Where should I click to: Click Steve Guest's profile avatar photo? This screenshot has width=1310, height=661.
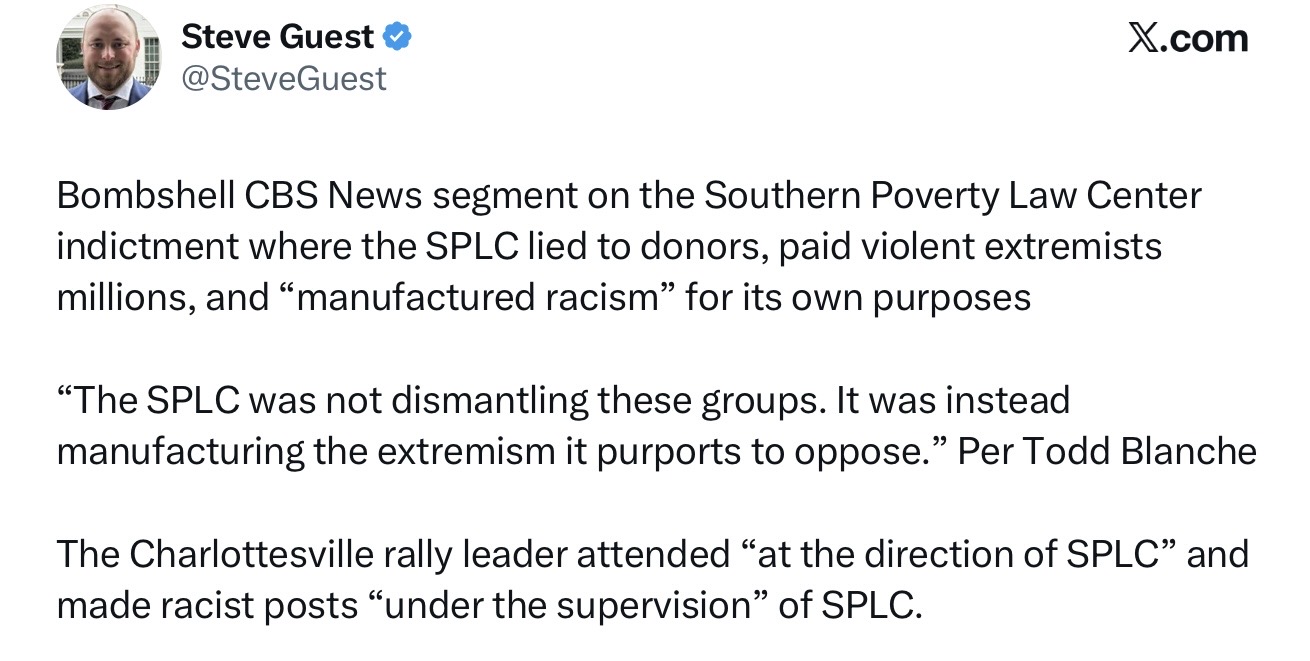109,58
